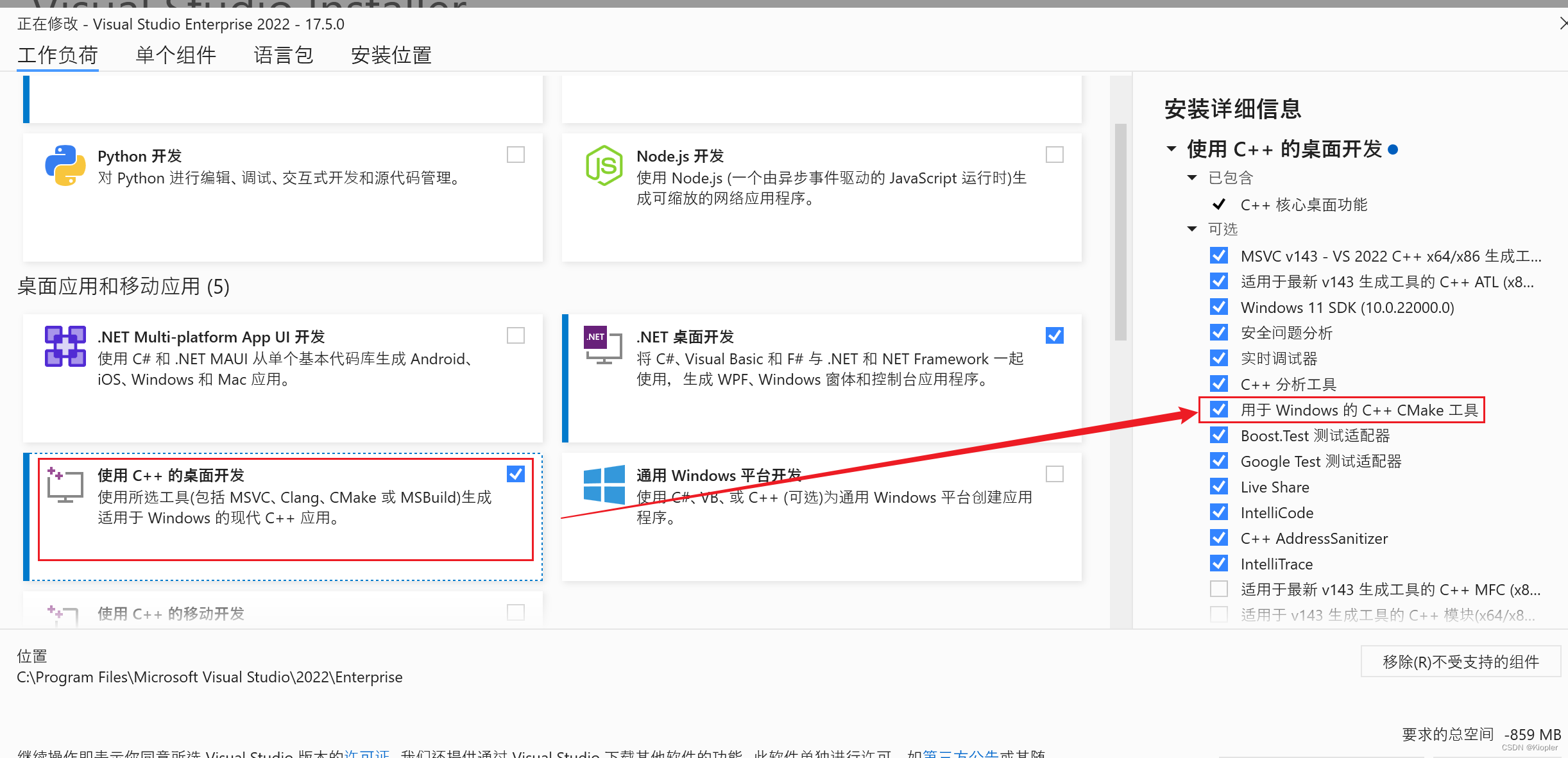Click the checkmark beside C++ 核心桌面功能
Viewport: 1568px width, 758px height.
1219,205
